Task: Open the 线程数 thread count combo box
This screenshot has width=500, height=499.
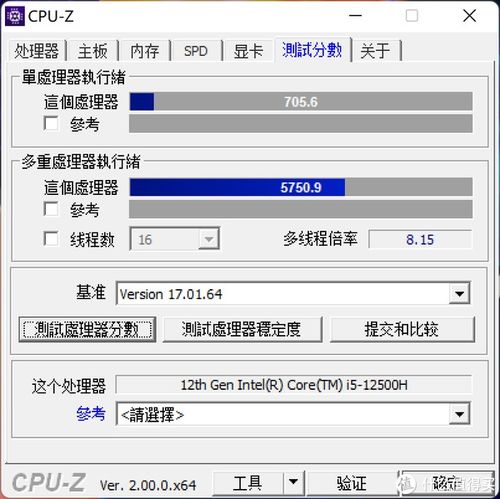Action: coord(175,239)
